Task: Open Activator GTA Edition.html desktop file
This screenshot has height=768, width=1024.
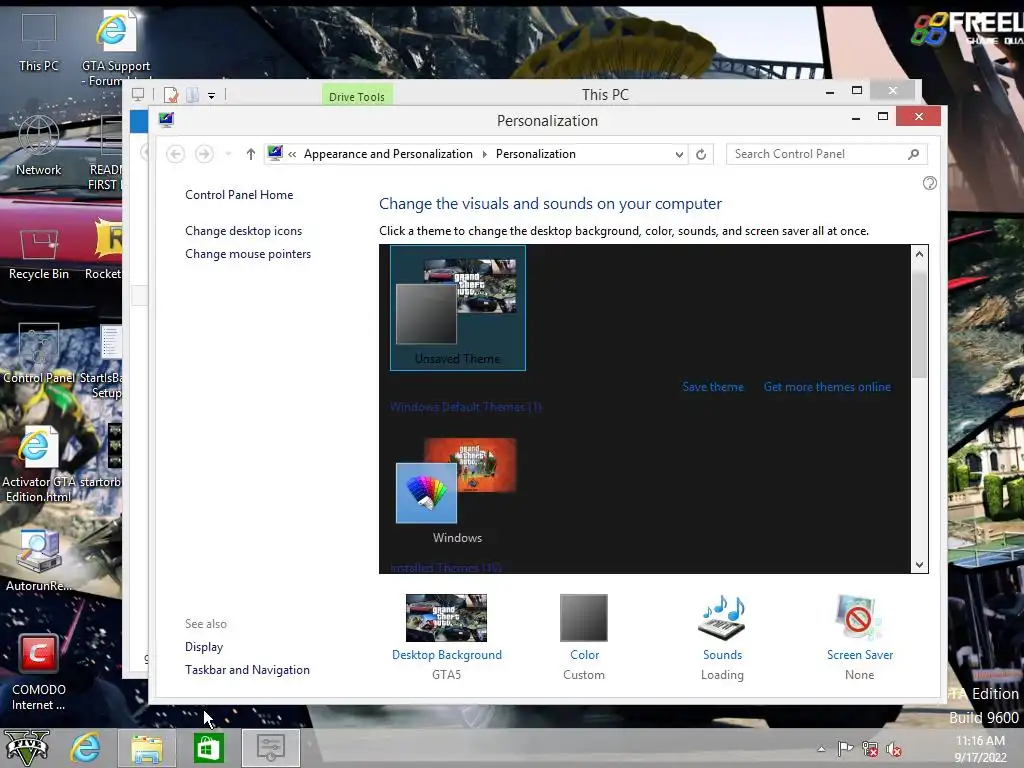Action: click(x=37, y=464)
